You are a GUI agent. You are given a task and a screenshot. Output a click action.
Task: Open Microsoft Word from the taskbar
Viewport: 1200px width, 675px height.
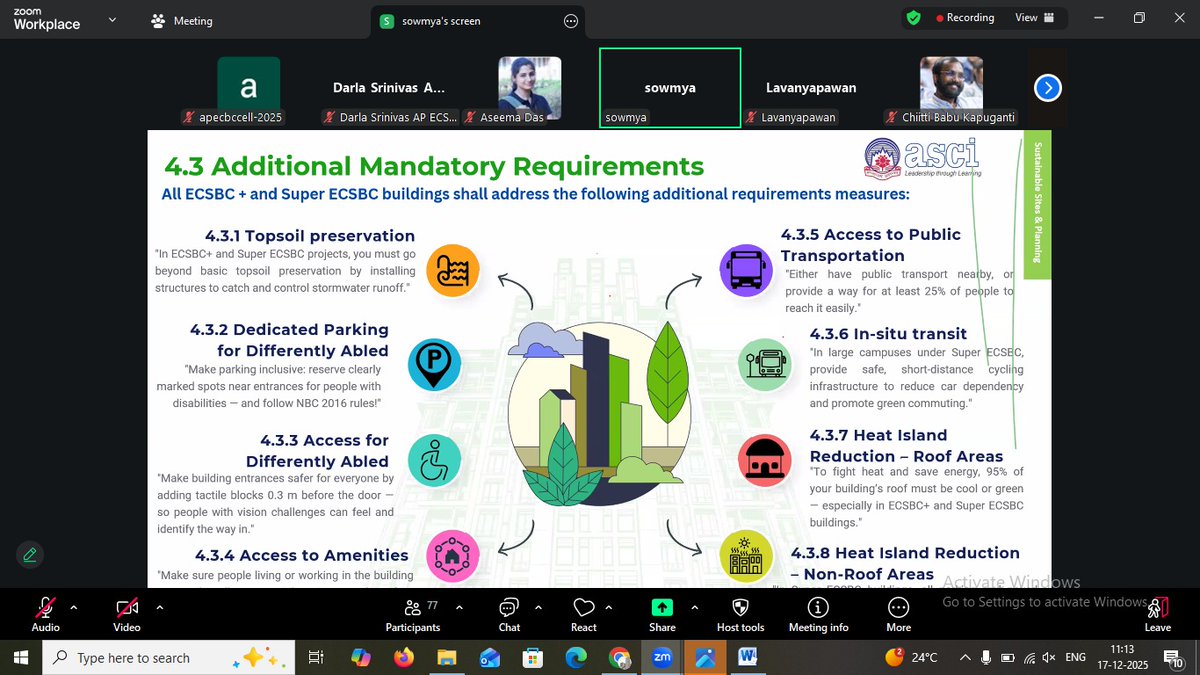point(748,657)
